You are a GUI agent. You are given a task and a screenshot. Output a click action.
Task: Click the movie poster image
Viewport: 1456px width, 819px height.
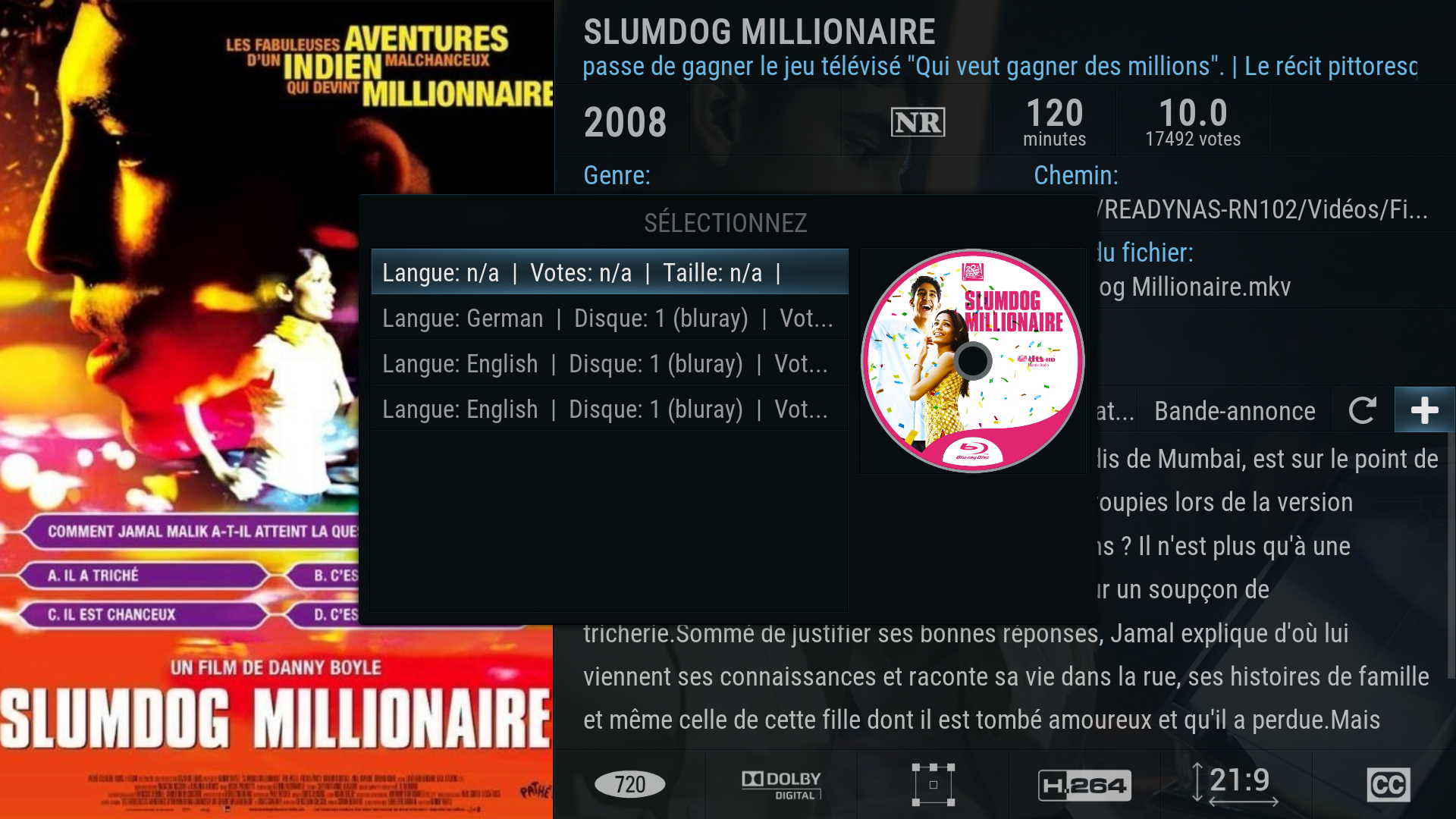pos(277,409)
